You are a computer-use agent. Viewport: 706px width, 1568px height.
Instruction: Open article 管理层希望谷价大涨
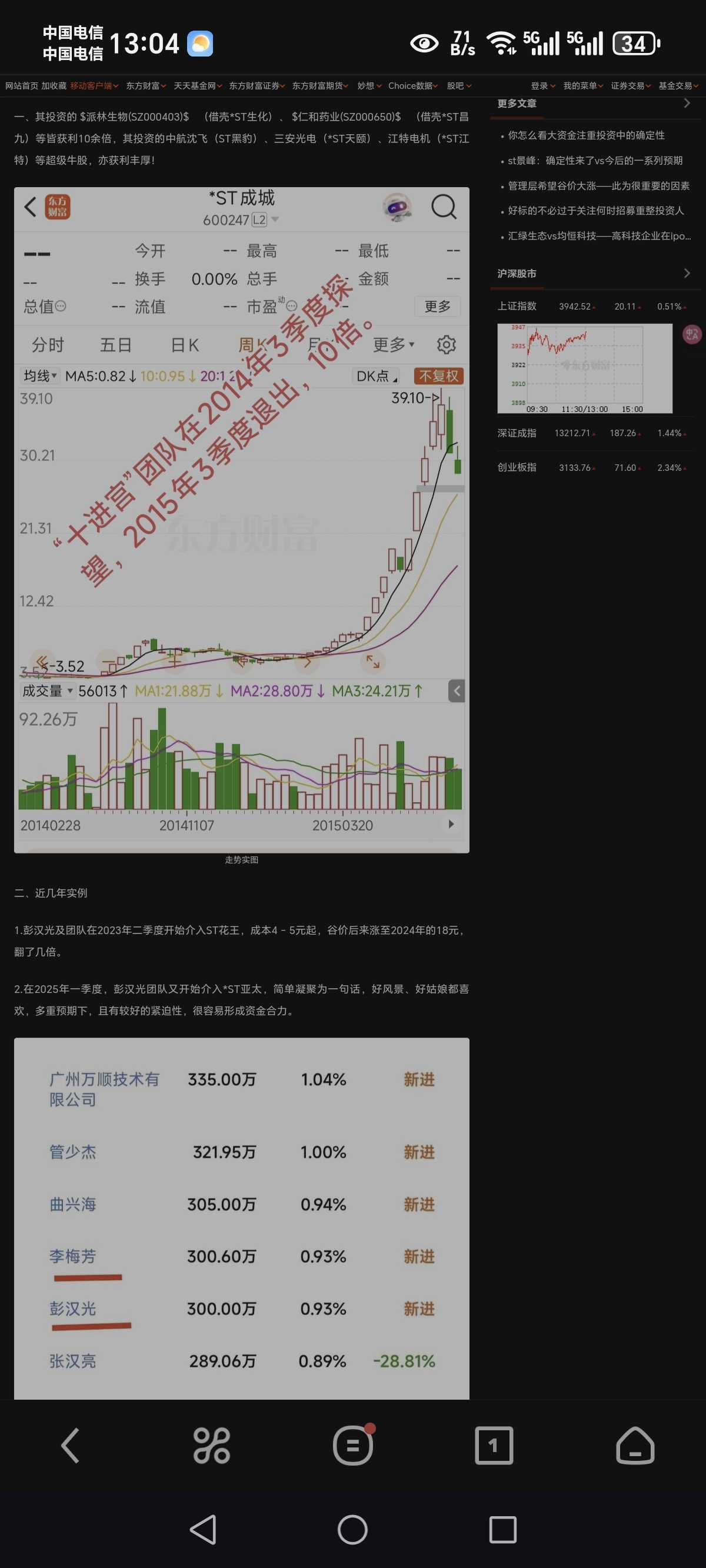coord(599,185)
